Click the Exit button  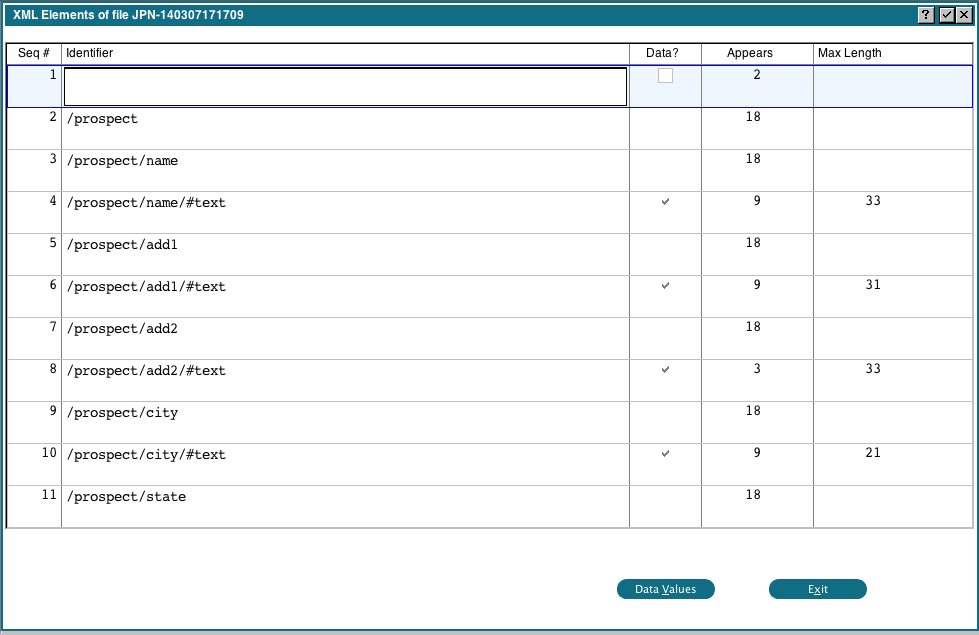tap(817, 589)
